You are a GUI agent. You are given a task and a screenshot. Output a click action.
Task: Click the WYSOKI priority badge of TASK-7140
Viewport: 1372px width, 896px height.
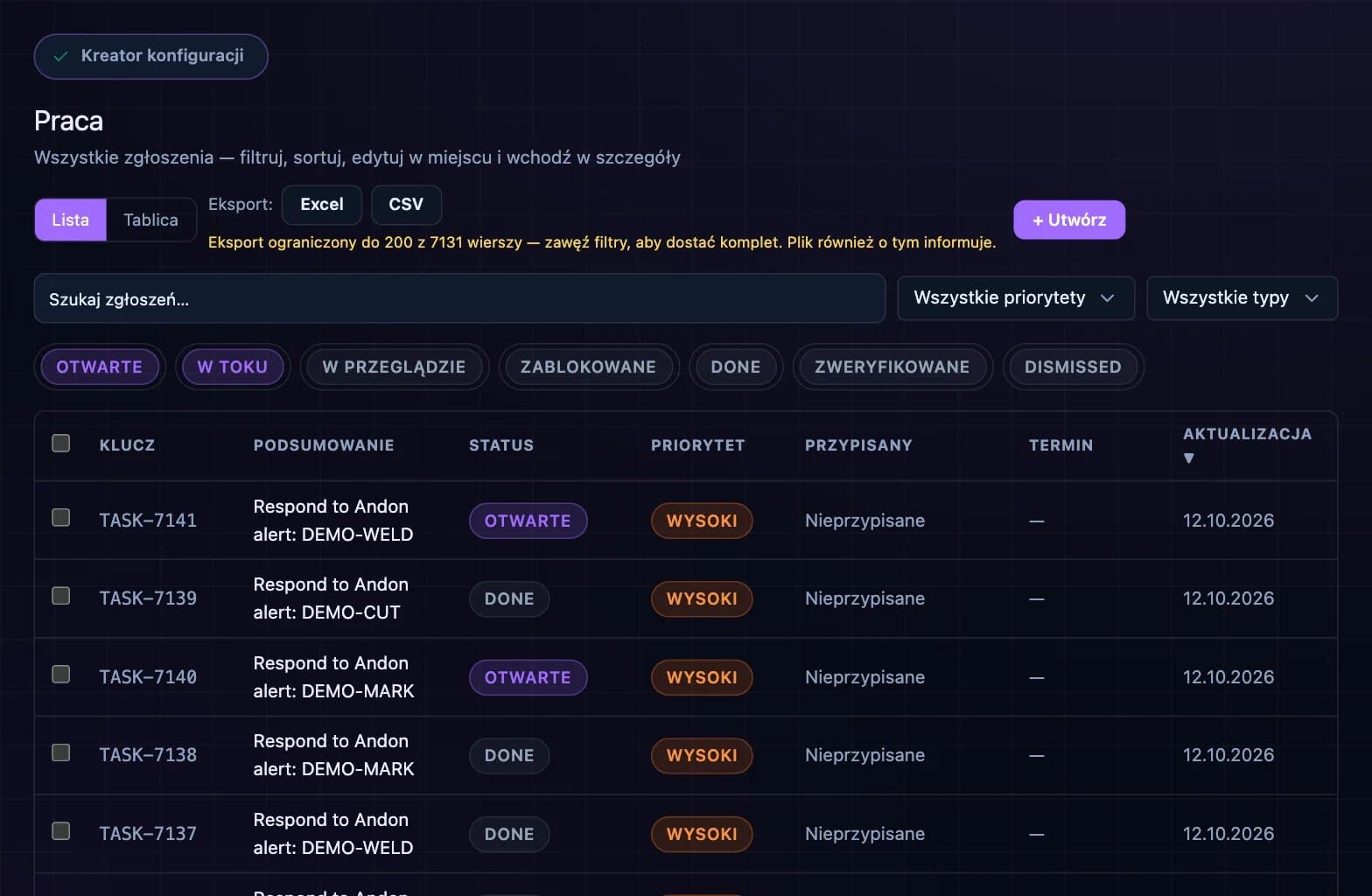coord(702,677)
